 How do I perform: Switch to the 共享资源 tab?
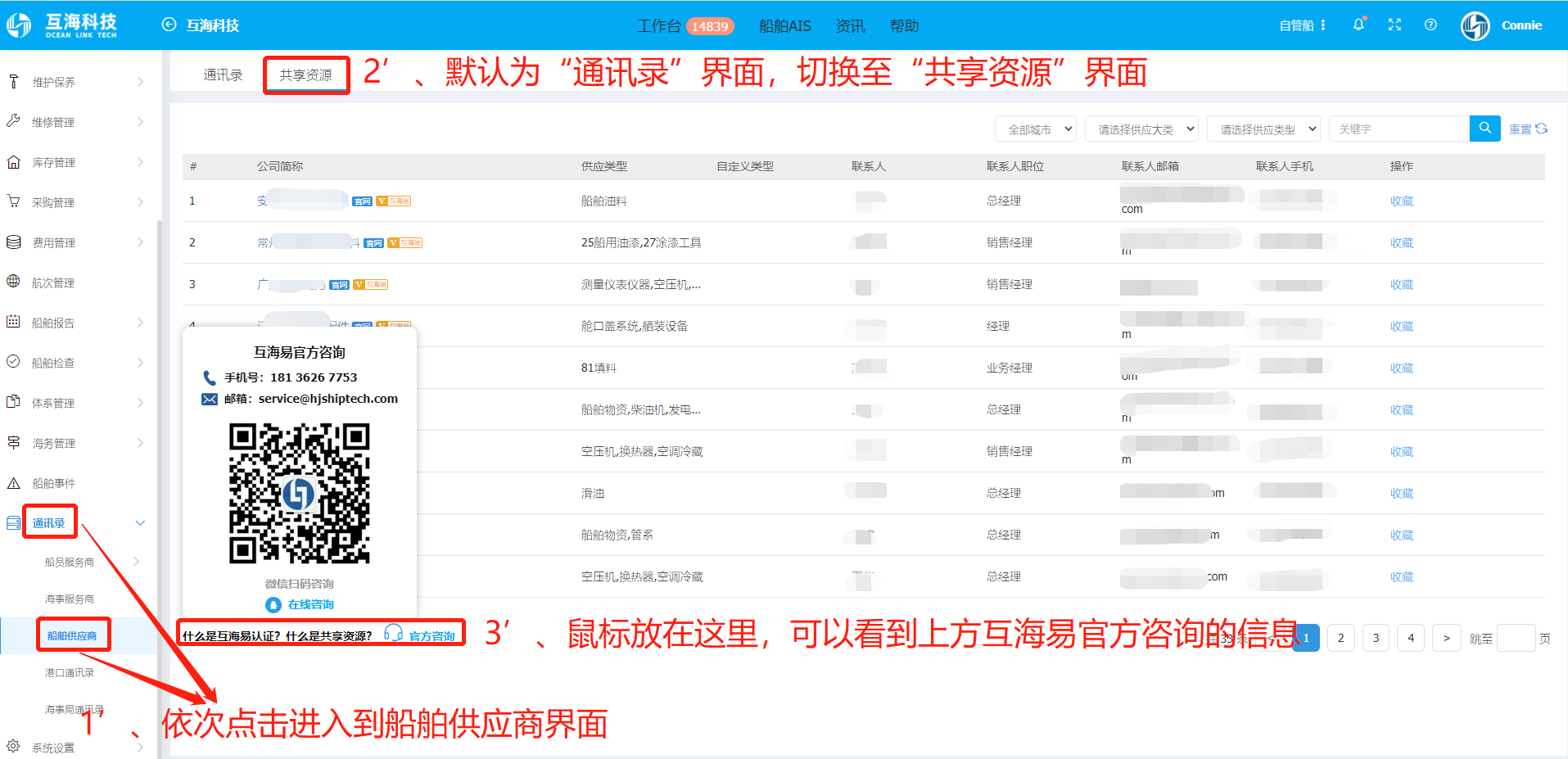tap(306, 75)
